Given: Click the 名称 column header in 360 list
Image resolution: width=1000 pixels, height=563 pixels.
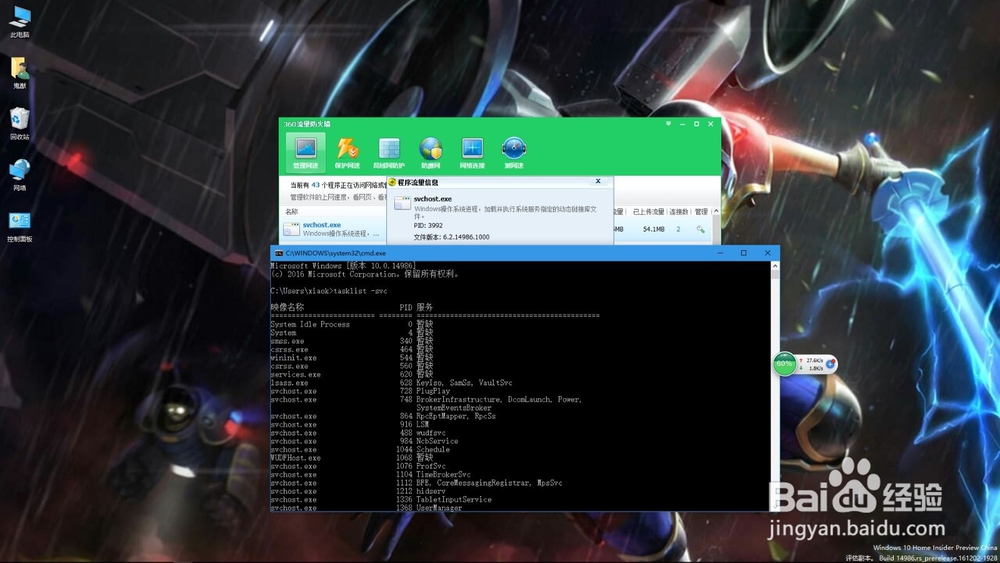Looking at the screenshot, I should tap(291, 212).
